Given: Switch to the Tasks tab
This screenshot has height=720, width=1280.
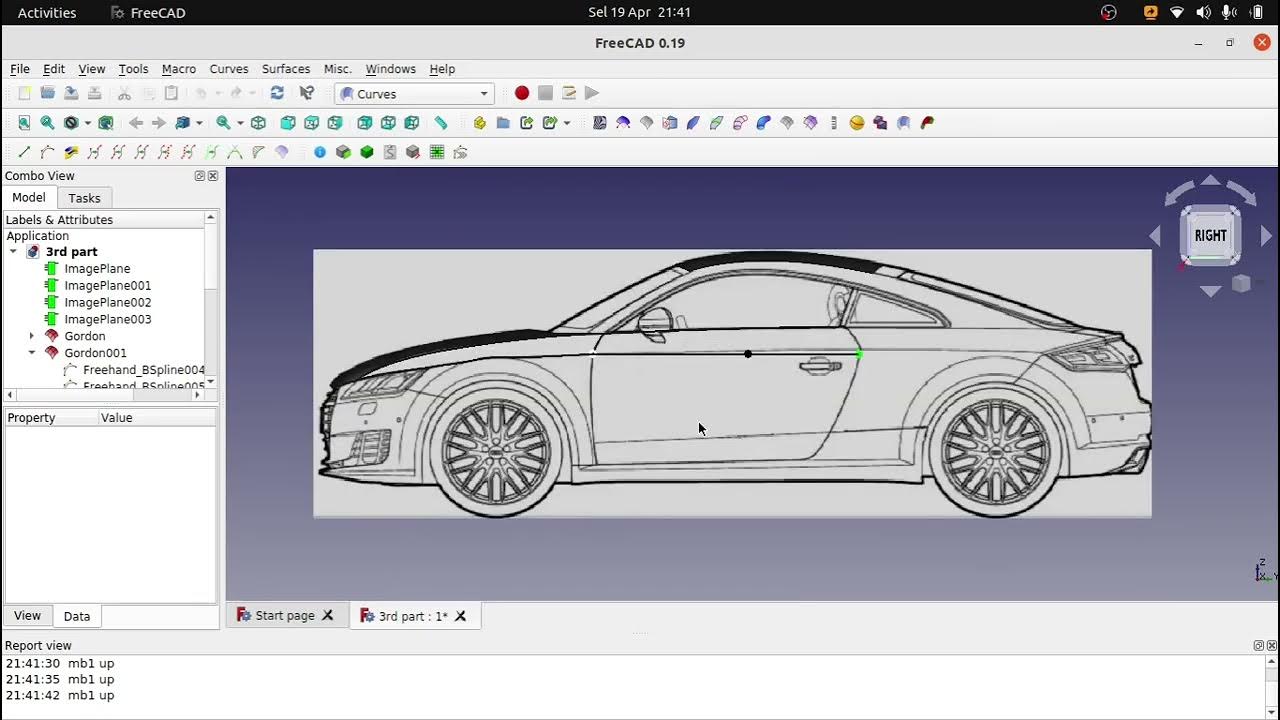Looking at the screenshot, I should (x=84, y=198).
